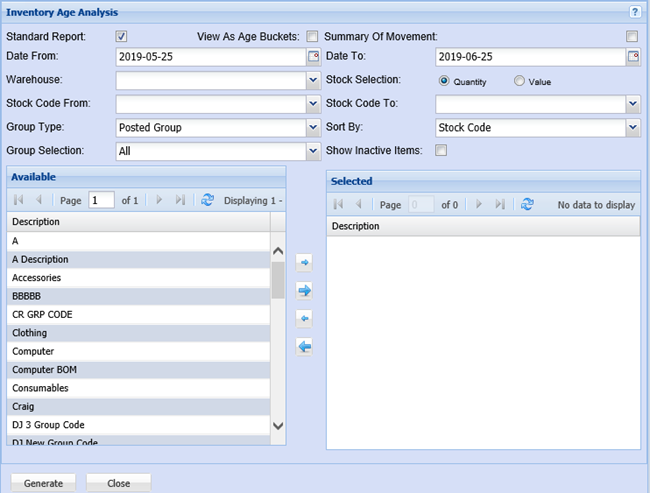Viewport: 650px width, 493px height.
Task: Move all items to Selected list
Action: tap(305, 291)
